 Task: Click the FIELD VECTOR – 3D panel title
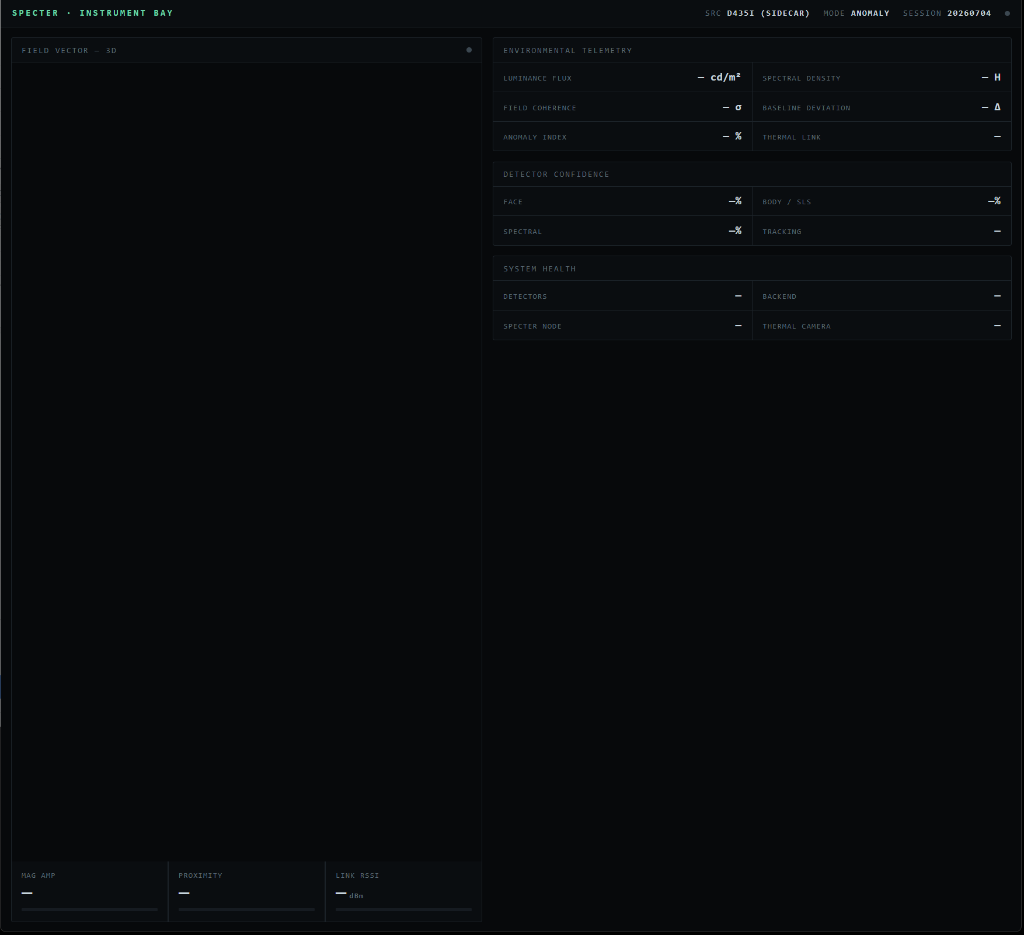click(69, 50)
